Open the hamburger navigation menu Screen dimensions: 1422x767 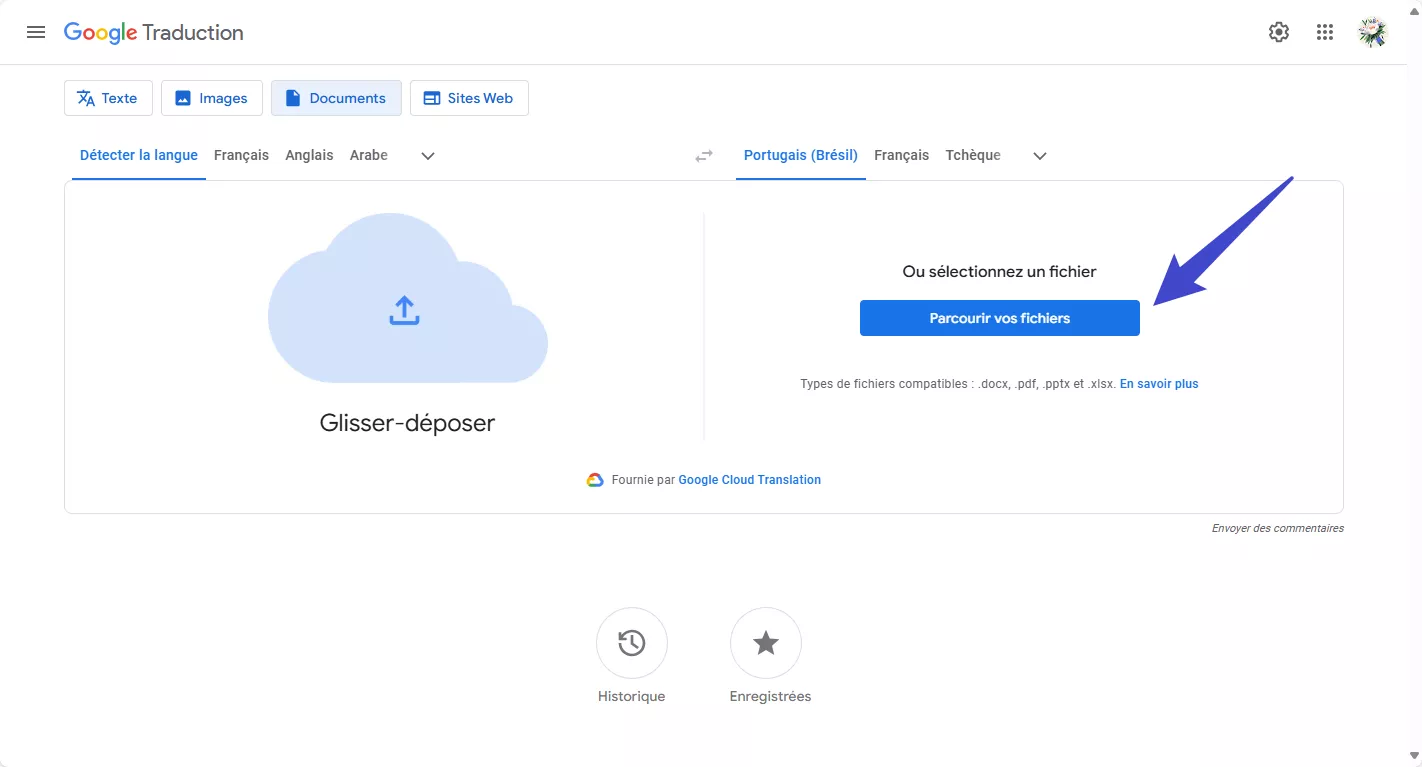coord(36,31)
